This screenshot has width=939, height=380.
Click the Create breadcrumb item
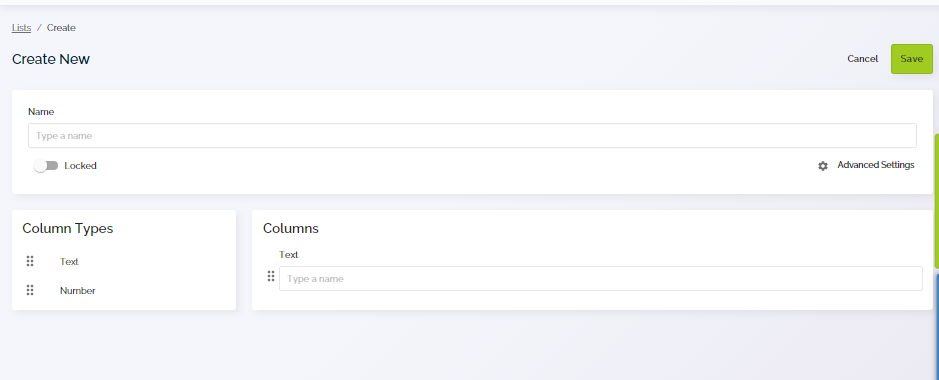click(61, 28)
